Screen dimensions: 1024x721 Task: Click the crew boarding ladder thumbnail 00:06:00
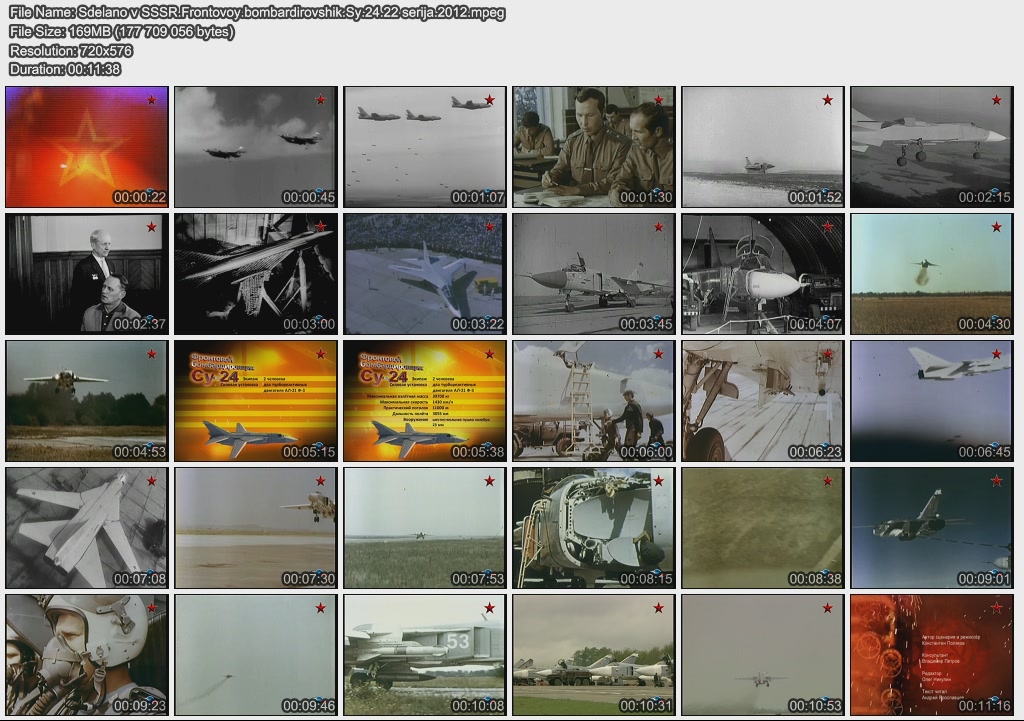[594, 401]
